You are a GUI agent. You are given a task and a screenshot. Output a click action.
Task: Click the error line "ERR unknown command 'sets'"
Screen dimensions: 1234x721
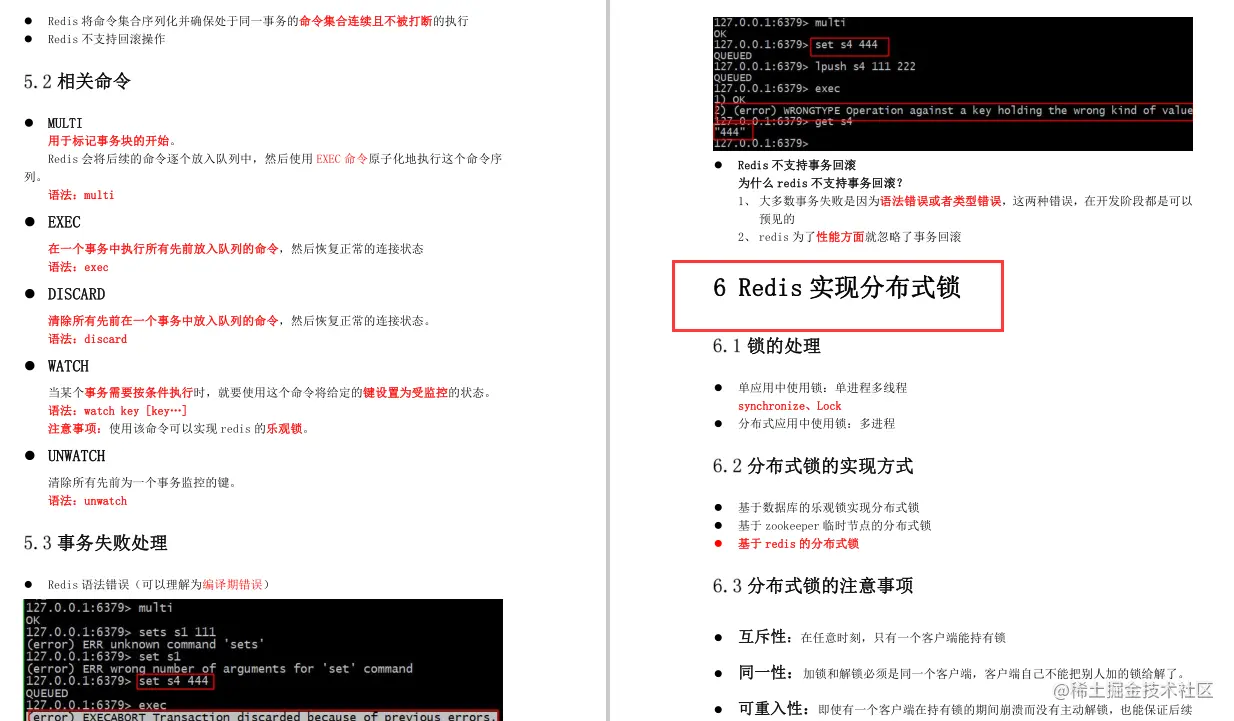point(145,644)
